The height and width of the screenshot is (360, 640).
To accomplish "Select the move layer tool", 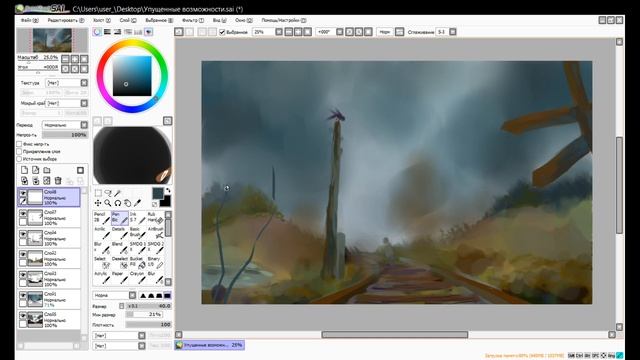I will [98, 203].
